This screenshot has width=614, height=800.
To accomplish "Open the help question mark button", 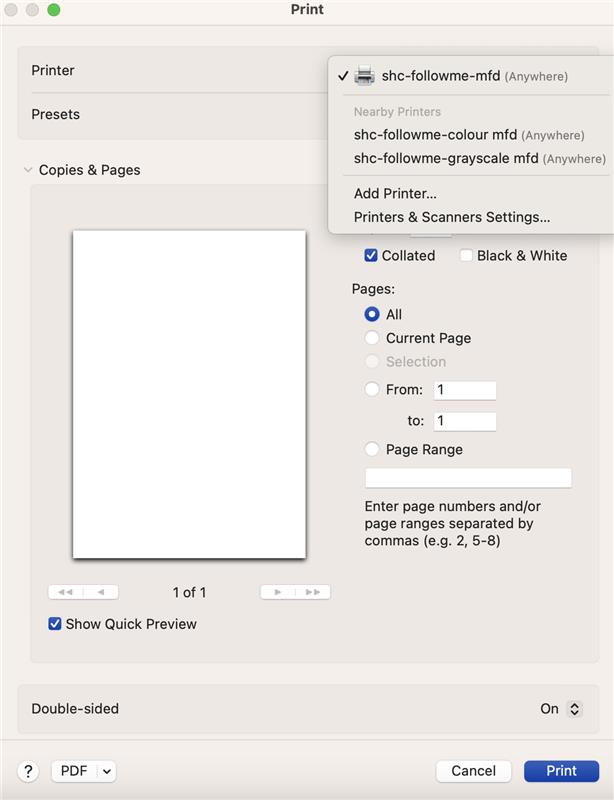I will pos(28,771).
